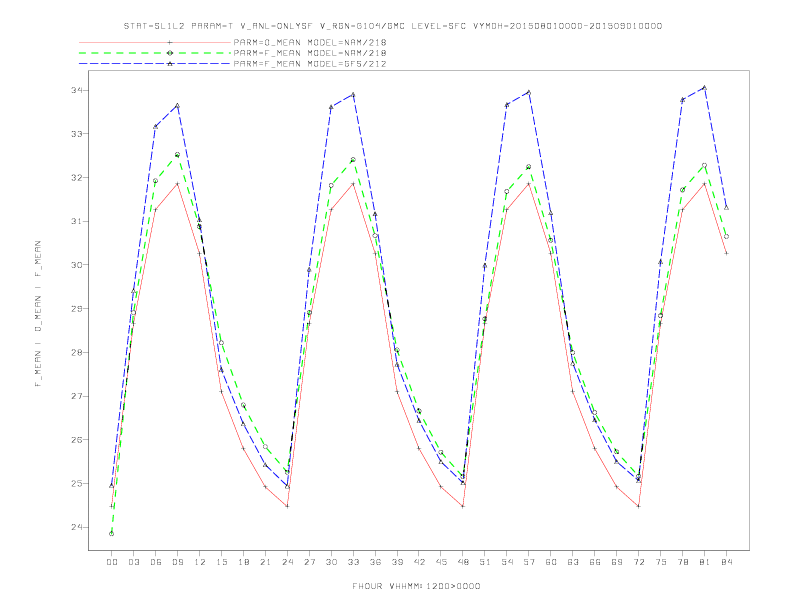Click blue GFS triangle marker at hour 81 peak
Viewport: 792px width, 612px height.
[x=705, y=87]
